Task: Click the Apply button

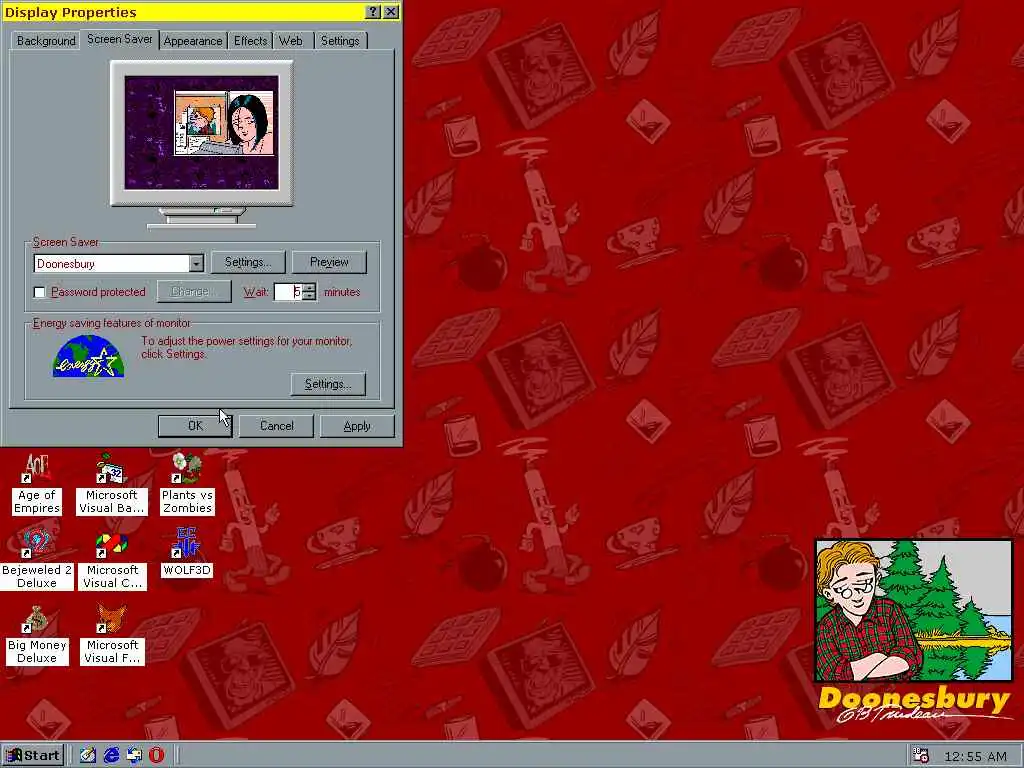Action: pyautogui.click(x=357, y=426)
